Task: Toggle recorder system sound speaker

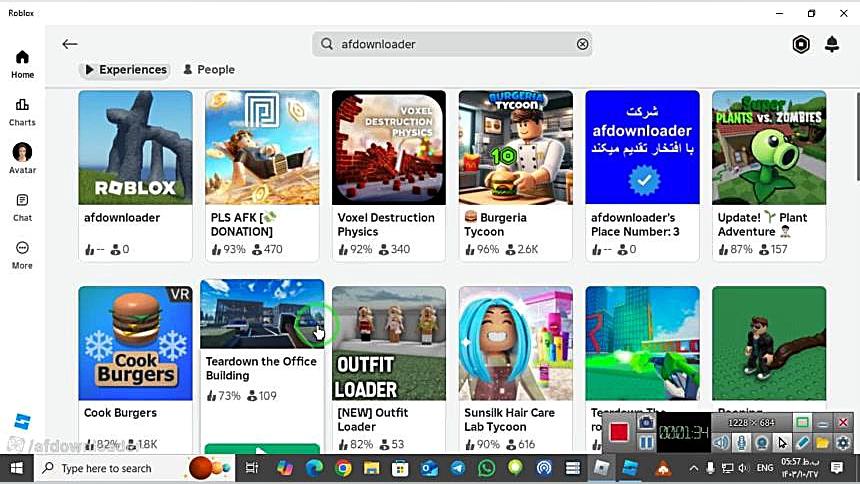Action: point(721,442)
